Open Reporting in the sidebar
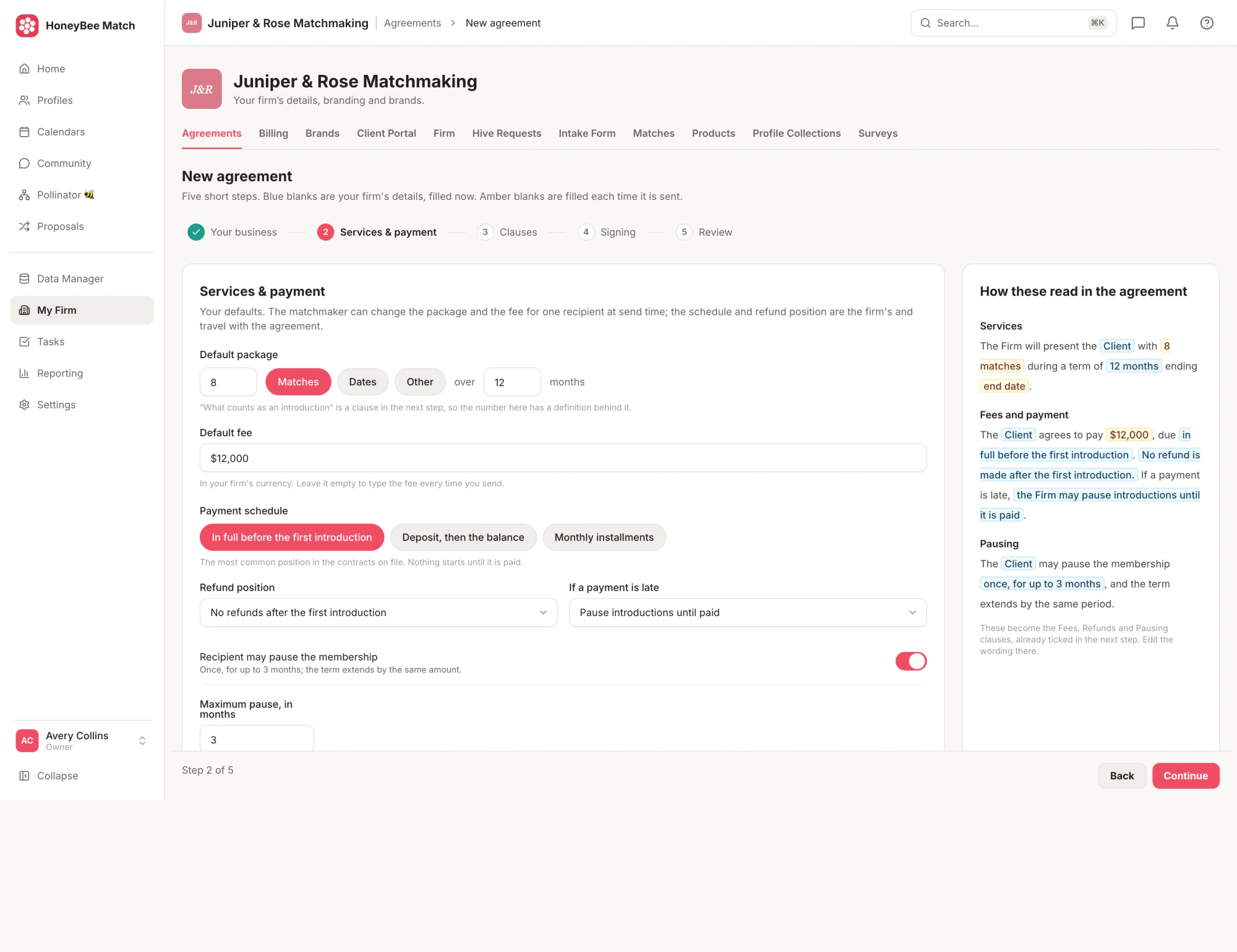Image resolution: width=1237 pixels, height=952 pixels. (x=82, y=373)
